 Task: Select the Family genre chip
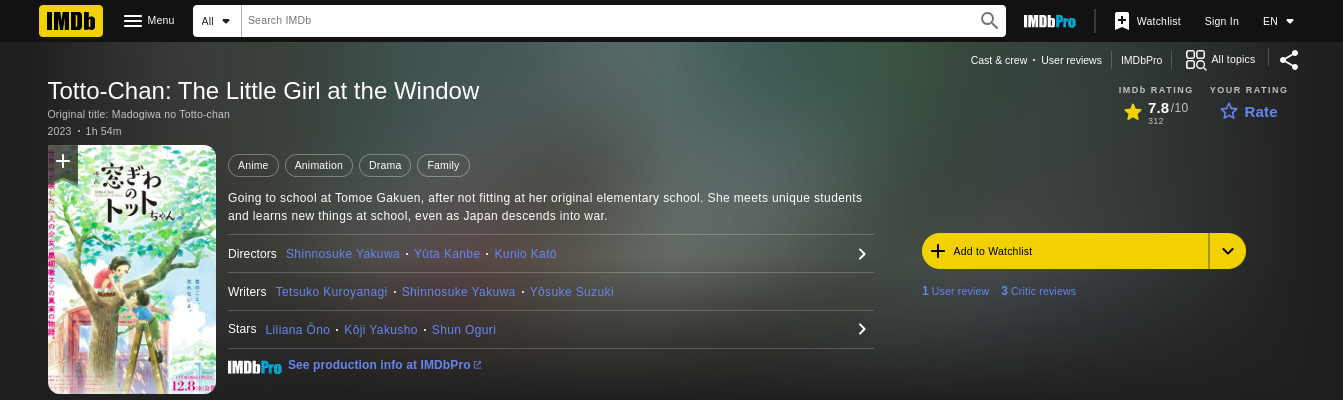click(443, 165)
